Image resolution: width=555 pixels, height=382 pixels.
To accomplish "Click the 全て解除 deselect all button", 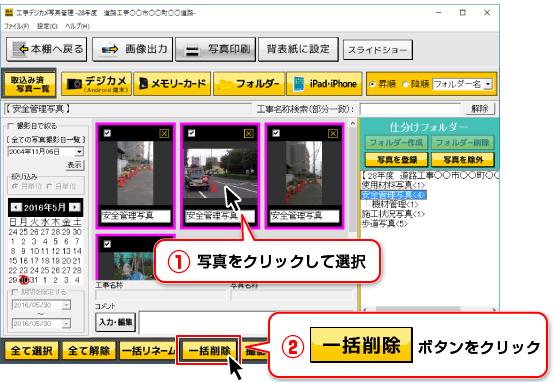I will pyautogui.click(x=89, y=351).
